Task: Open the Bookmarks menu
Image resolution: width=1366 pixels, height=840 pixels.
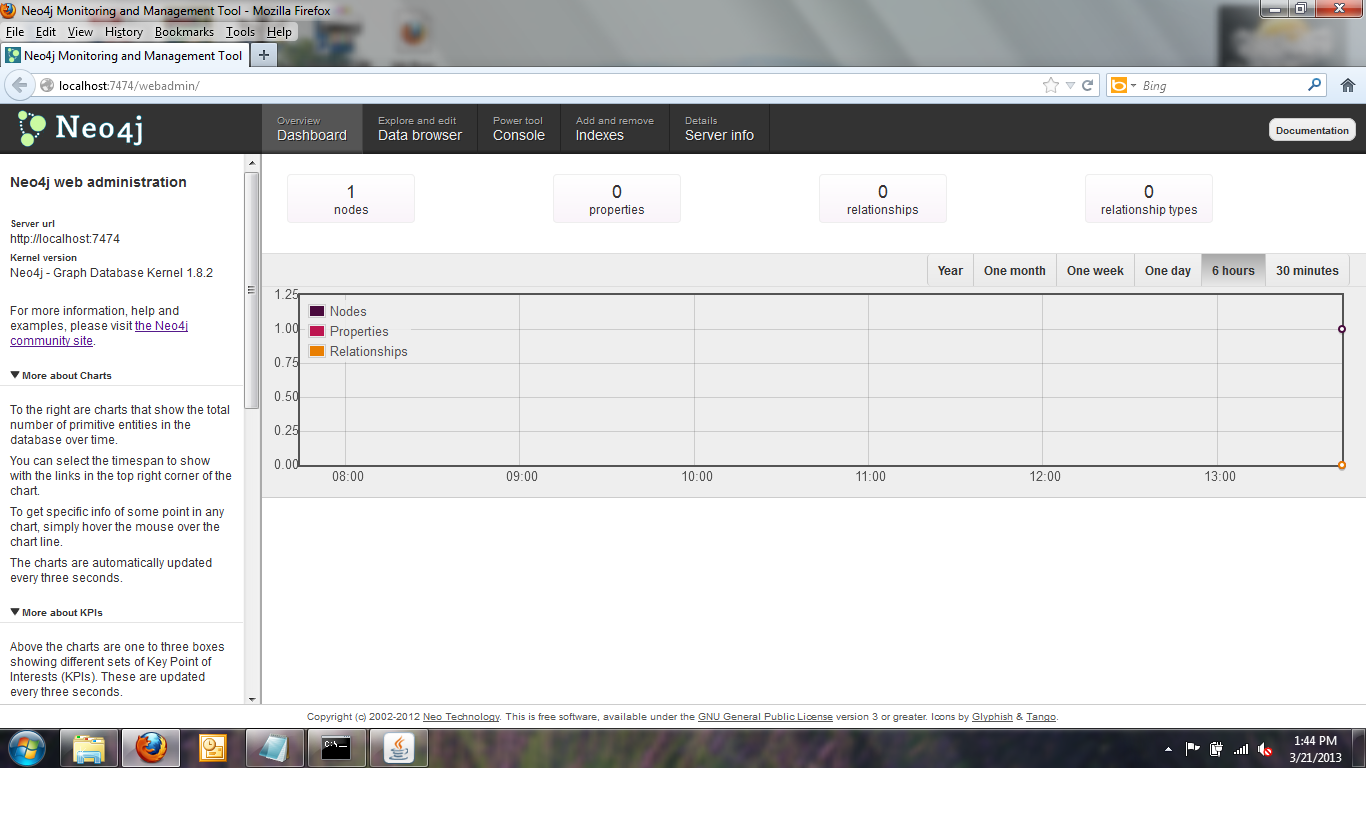Action: pos(185,32)
